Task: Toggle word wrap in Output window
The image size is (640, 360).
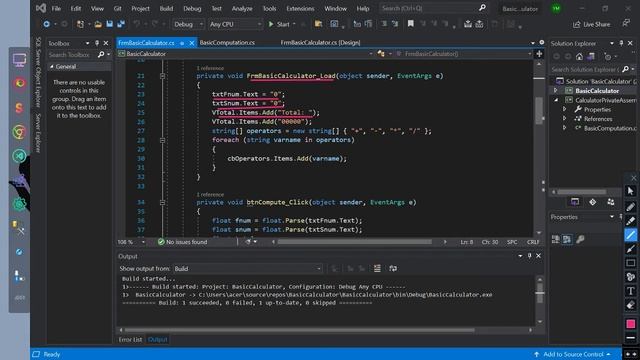Action: (x=393, y=268)
